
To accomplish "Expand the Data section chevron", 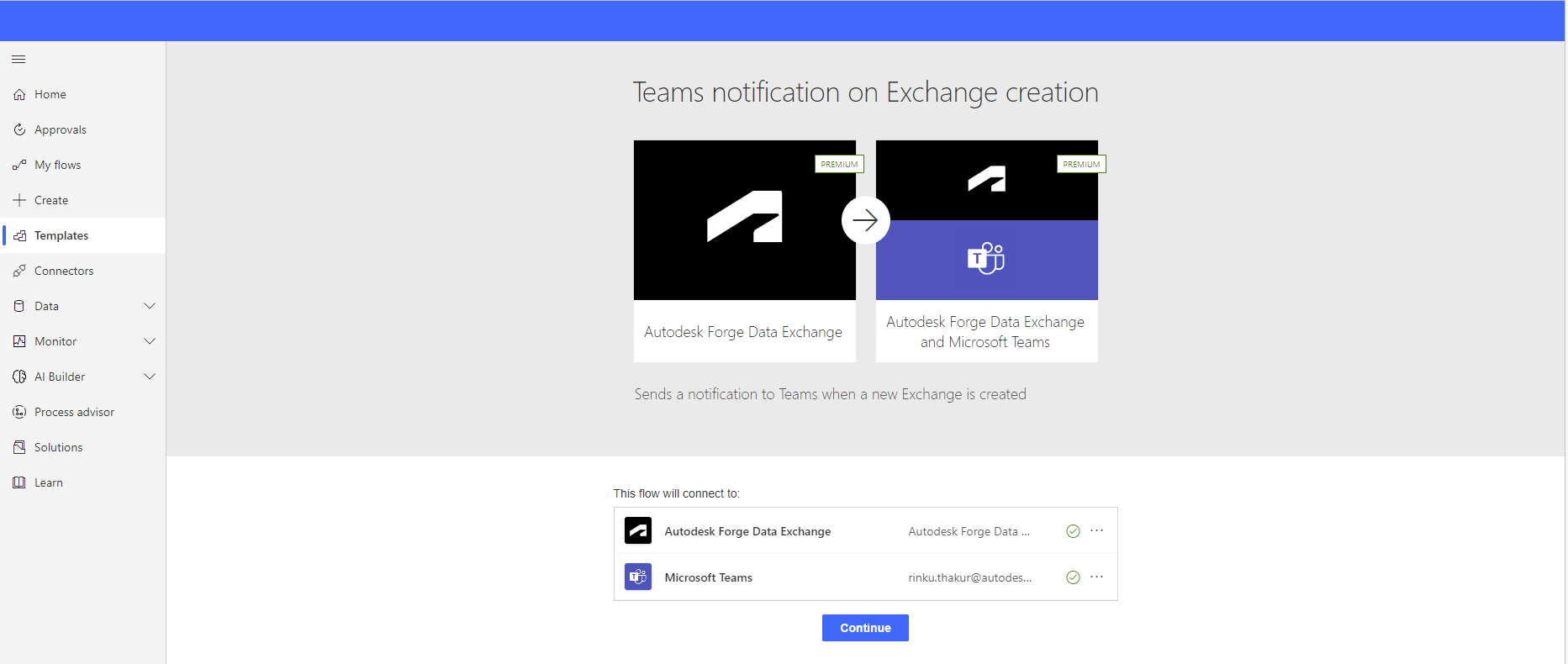I will 150,306.
